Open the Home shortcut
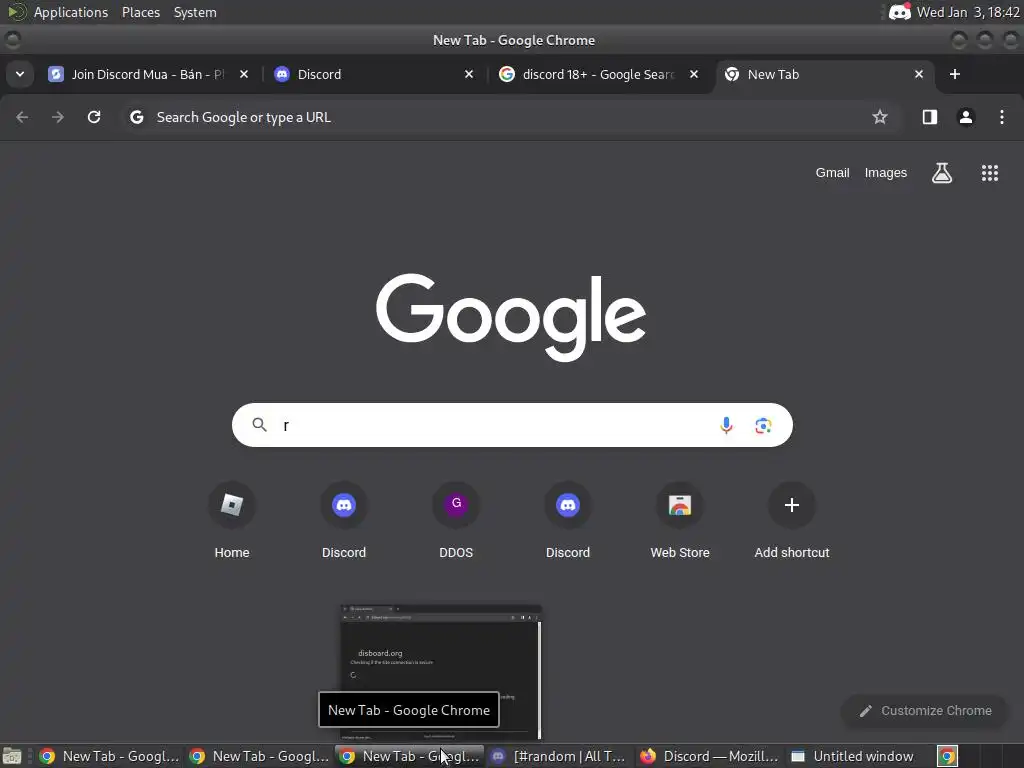Image resolution: width=1024 pixels, height=768 pixels. (x=232, y=520)
